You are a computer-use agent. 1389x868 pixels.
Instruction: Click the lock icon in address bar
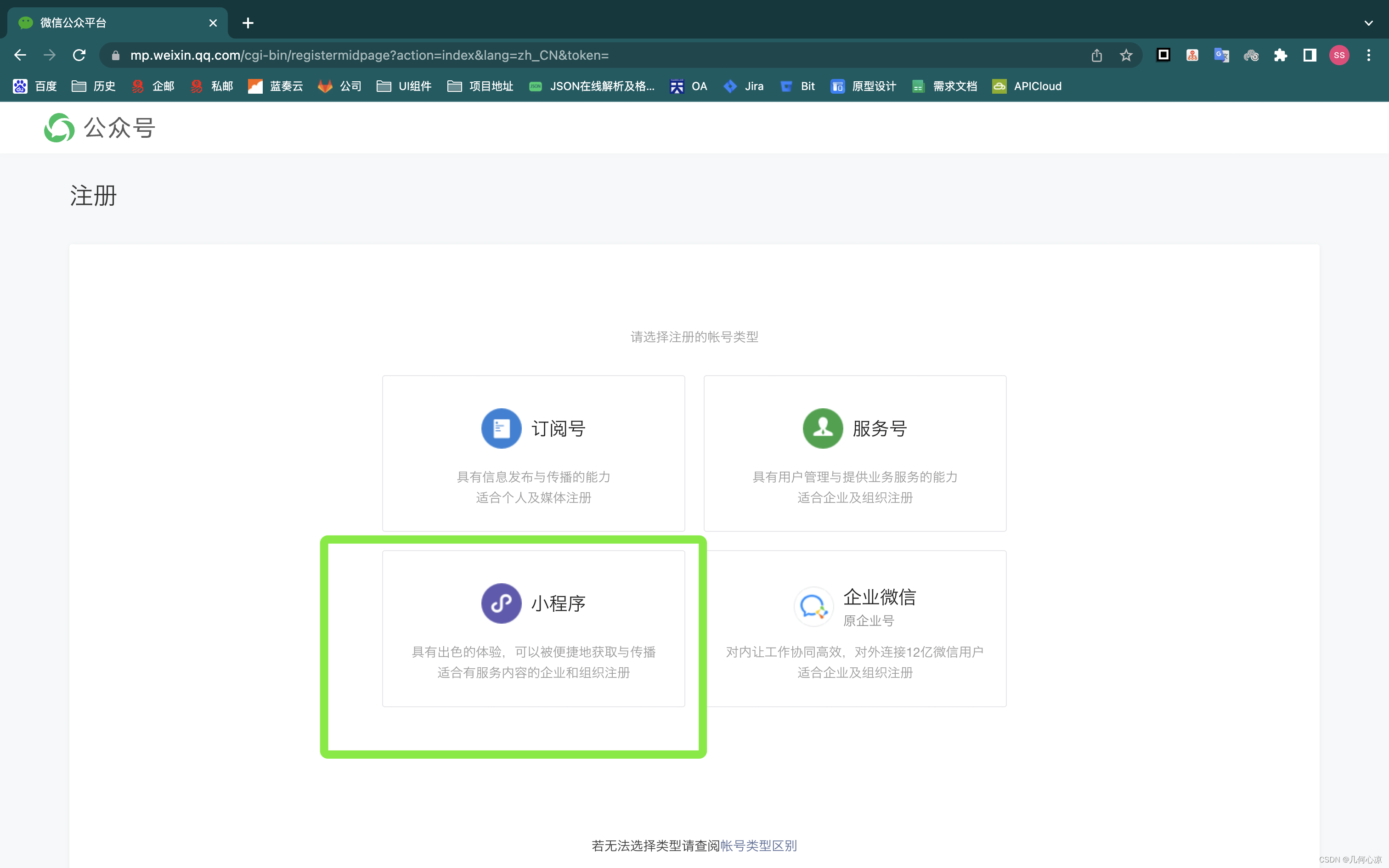pyautogui.click(x=115, y=55)
